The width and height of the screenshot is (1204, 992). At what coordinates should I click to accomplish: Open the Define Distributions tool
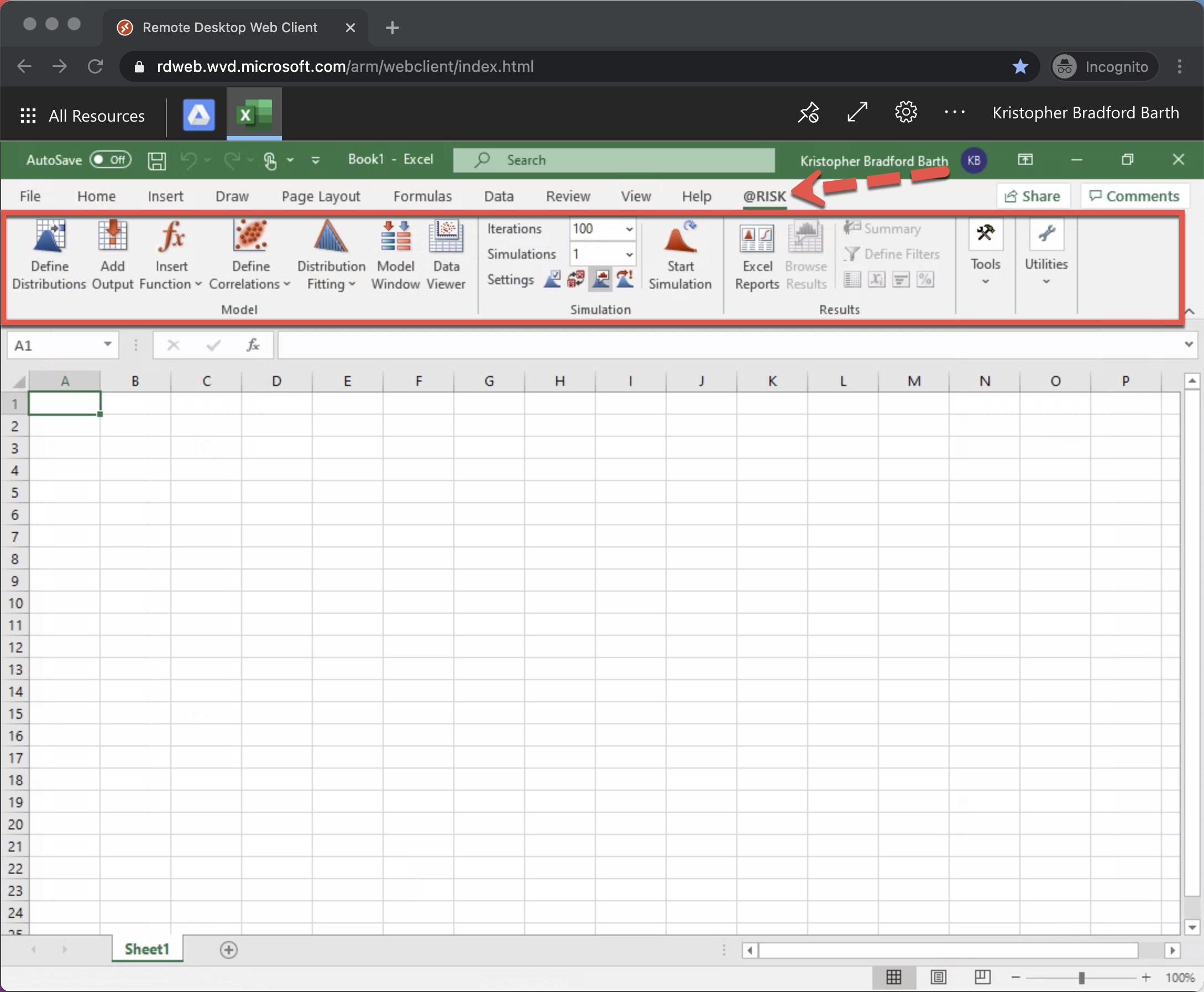click(x=49, y=255)
